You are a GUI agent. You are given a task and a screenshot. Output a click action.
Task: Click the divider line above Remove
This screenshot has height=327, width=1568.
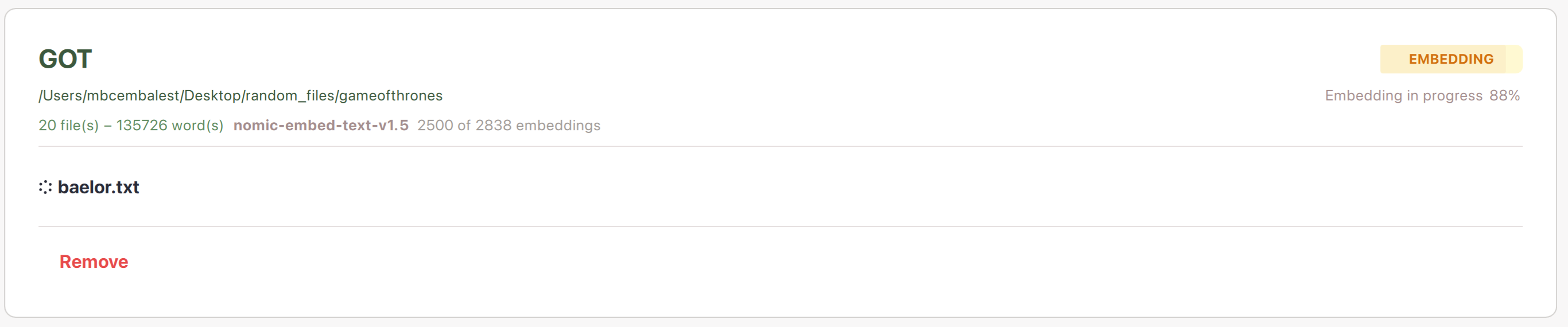click(x=779, y=227)
